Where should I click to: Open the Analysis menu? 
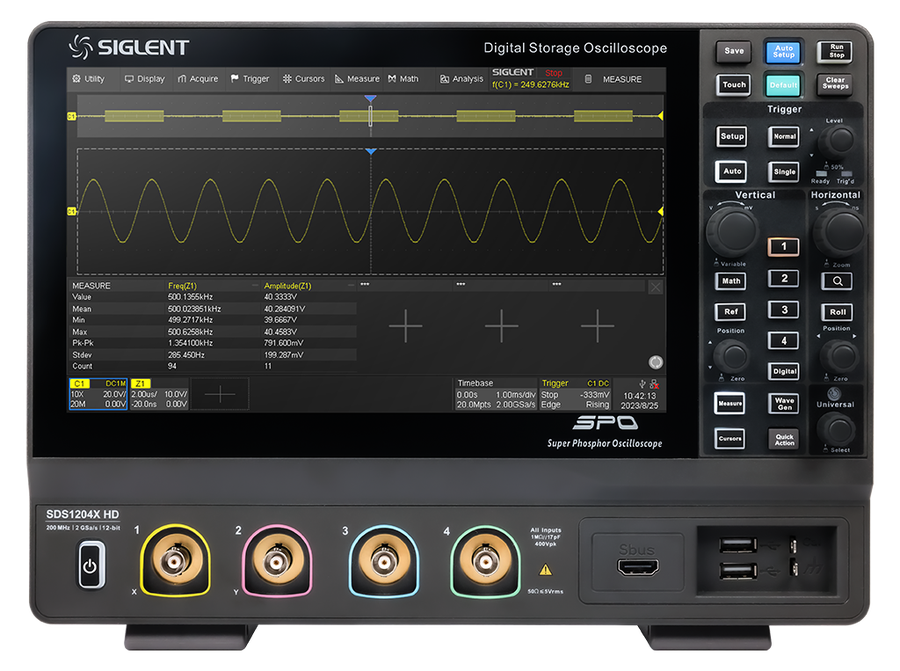461,79
